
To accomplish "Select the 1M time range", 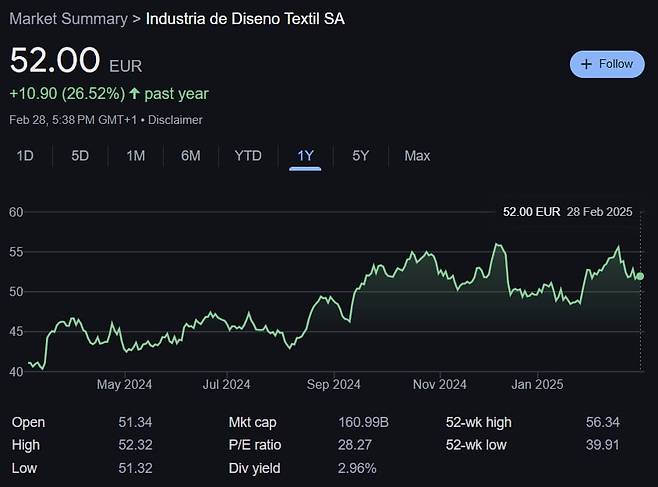I will [136, 156].
